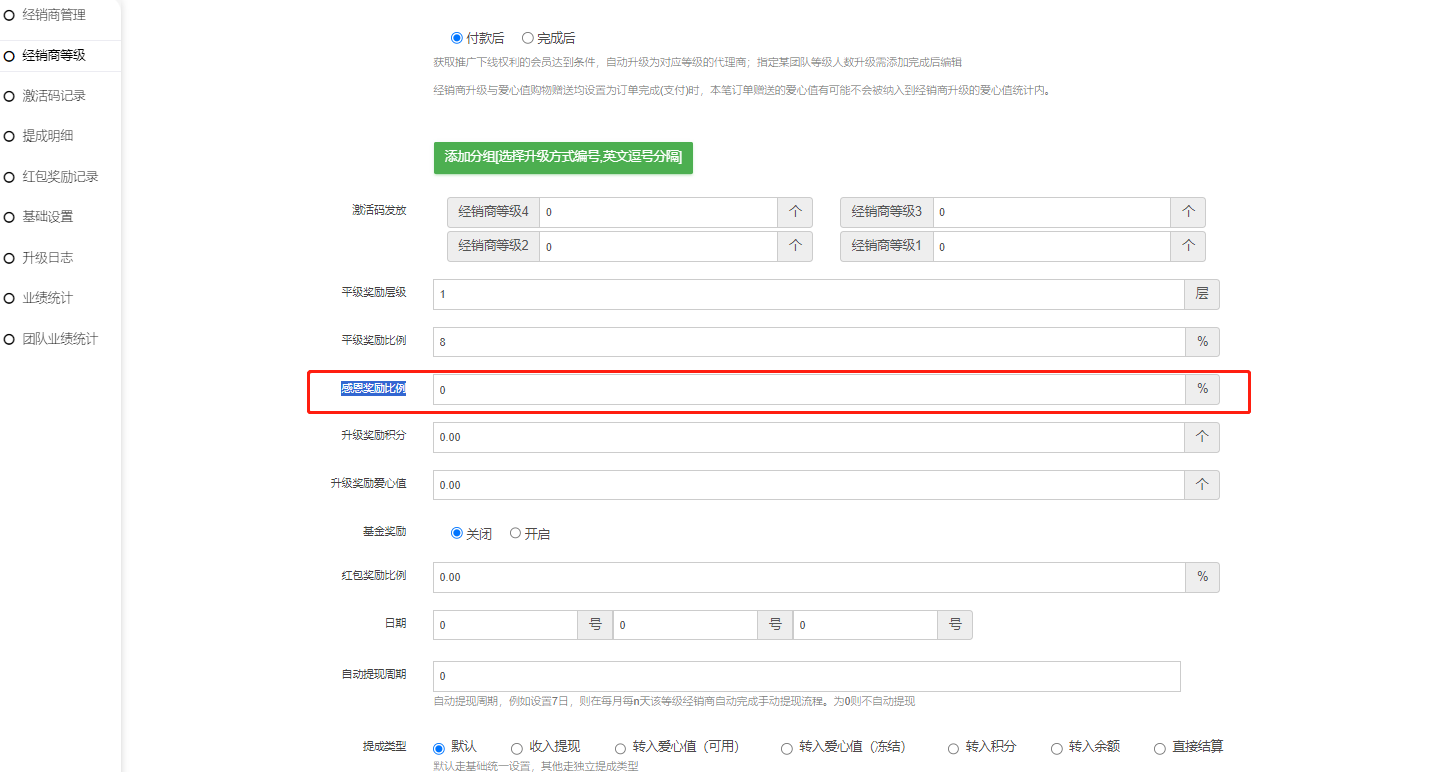The width and height of the screenshot is (1454, 772).
Task: Select the 付款后 radio option
Action: point(457,38)
